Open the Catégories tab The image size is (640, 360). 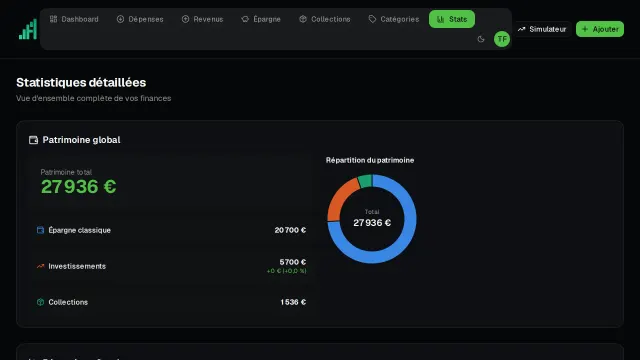coord(394,19)
